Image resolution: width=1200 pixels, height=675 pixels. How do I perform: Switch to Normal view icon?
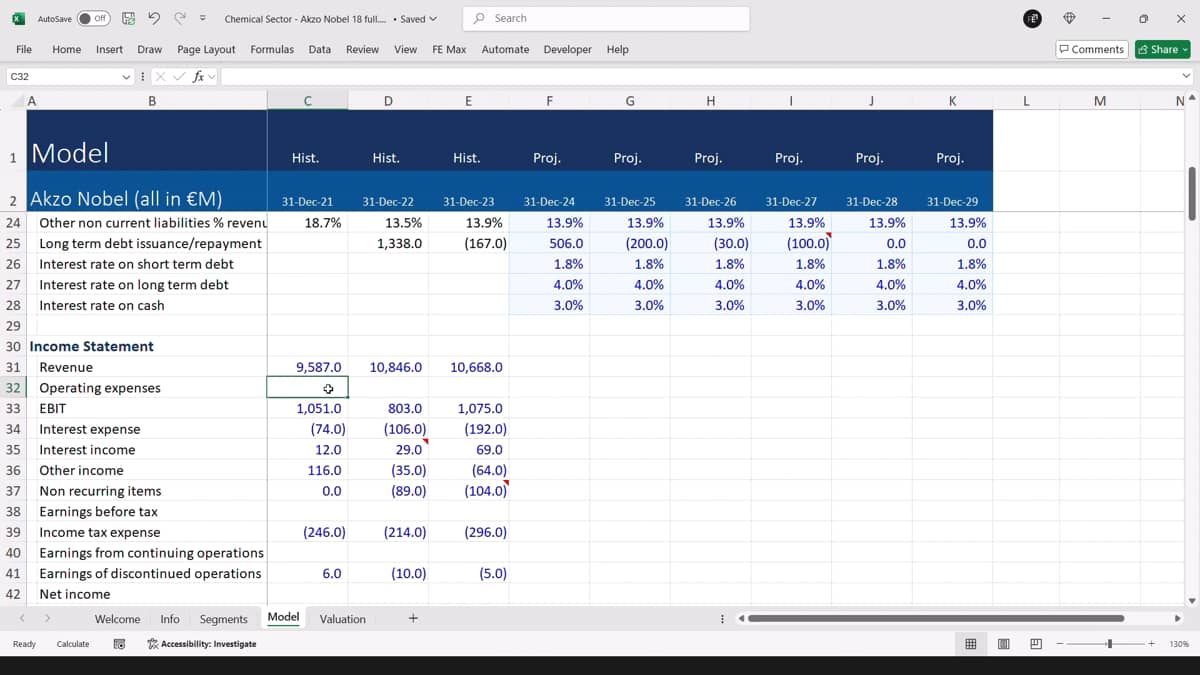click(970, 644)
